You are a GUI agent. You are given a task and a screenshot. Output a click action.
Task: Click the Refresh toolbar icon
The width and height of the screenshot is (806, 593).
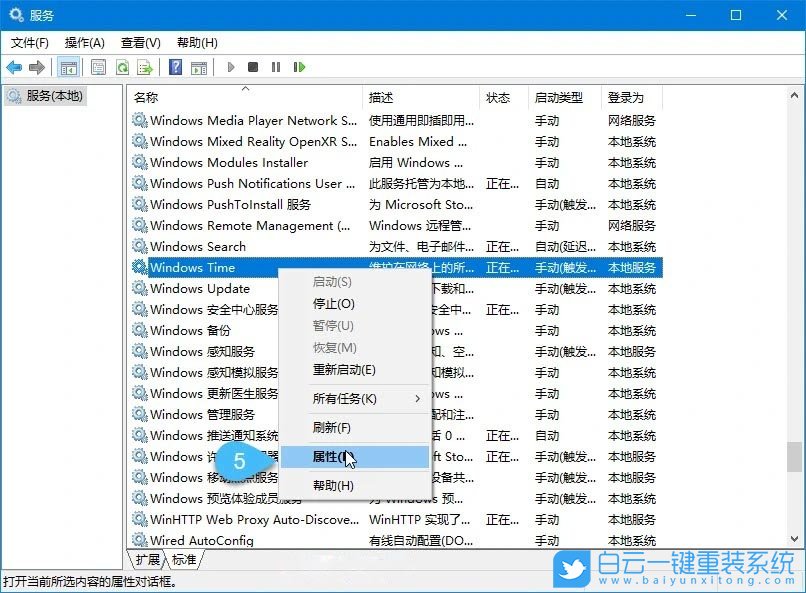(x=122, y=67)
